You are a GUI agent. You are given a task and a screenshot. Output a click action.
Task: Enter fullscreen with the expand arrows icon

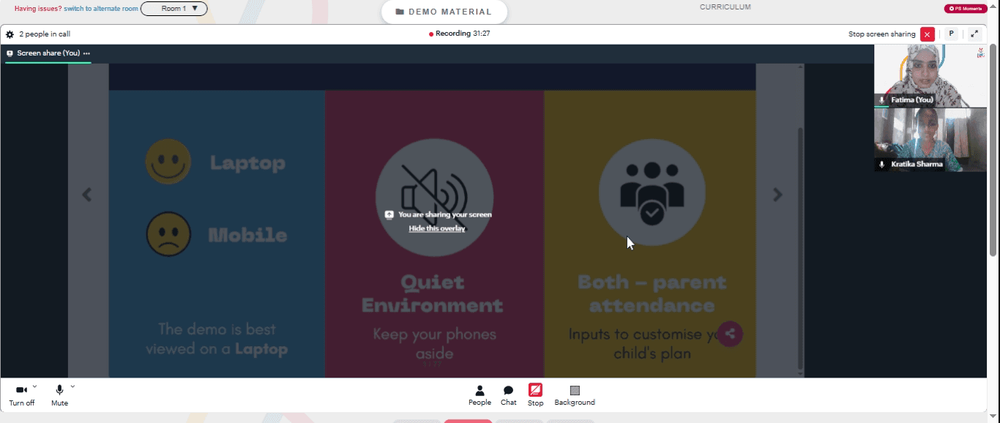coord(974,34)
